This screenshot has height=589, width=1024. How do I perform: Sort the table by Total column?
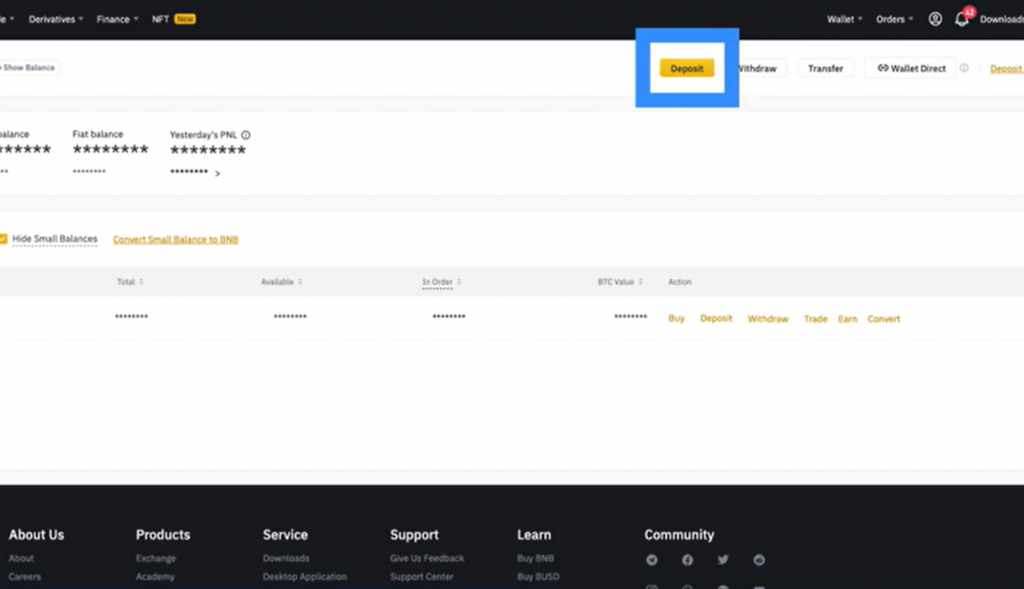click(130, 282)
